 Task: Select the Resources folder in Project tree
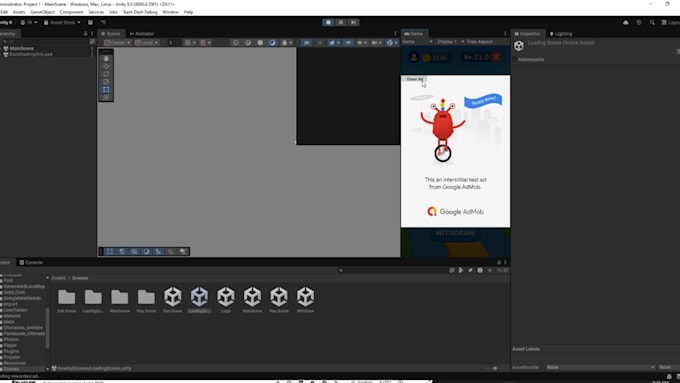(x=14, y=363)
